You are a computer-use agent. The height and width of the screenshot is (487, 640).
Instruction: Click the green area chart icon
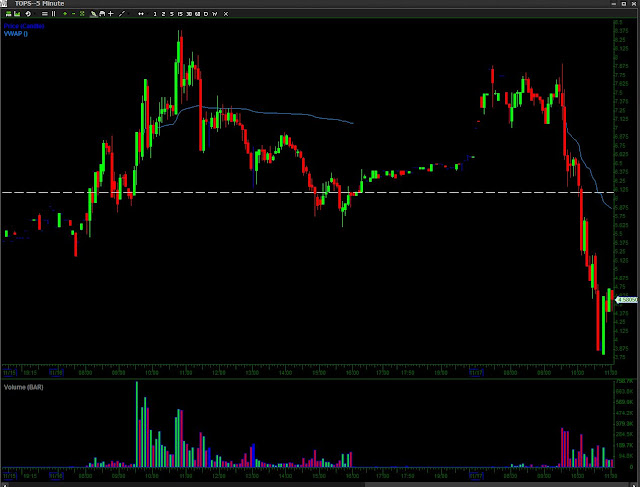[17, 14]
